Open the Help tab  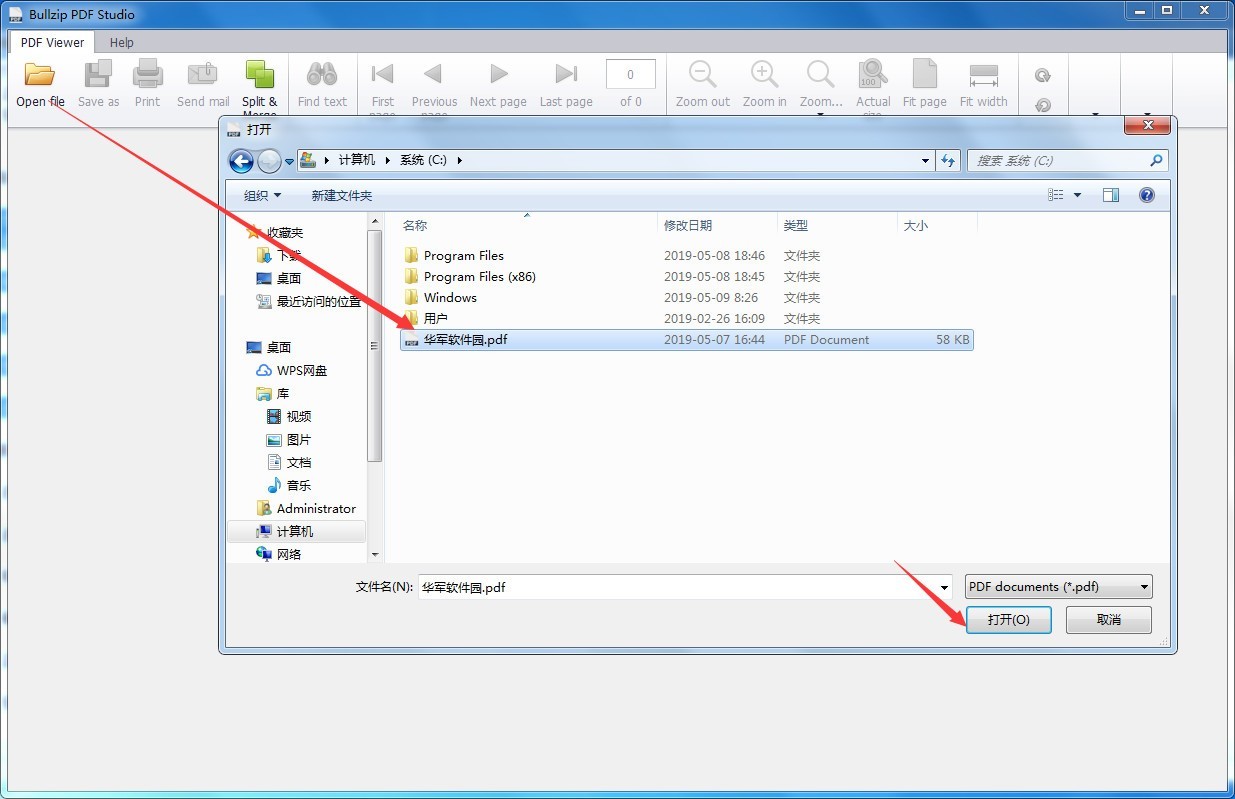click(122, 42)
